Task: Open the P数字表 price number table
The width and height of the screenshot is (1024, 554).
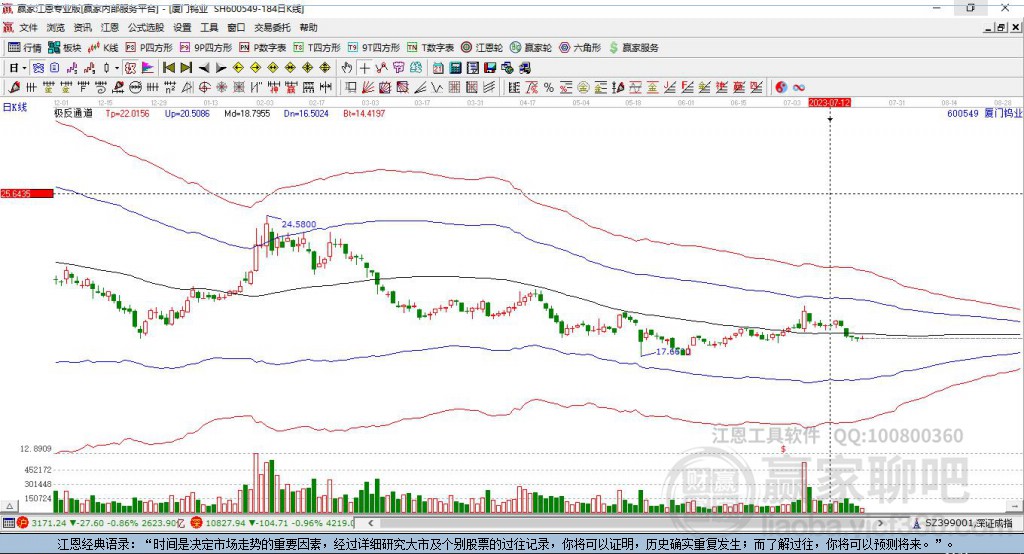Action: [x=263, y=48]
